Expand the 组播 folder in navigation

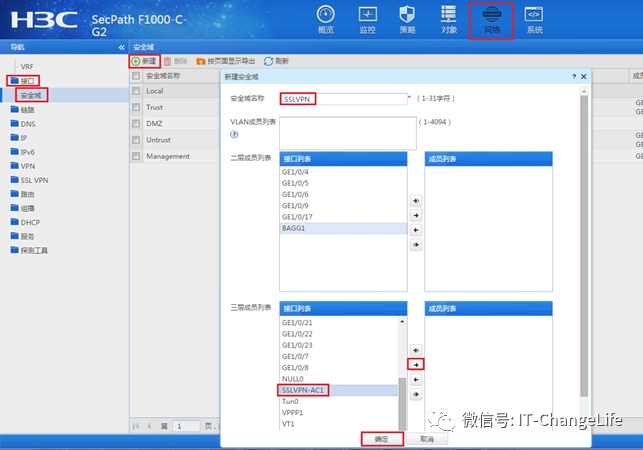coord(23,208)
